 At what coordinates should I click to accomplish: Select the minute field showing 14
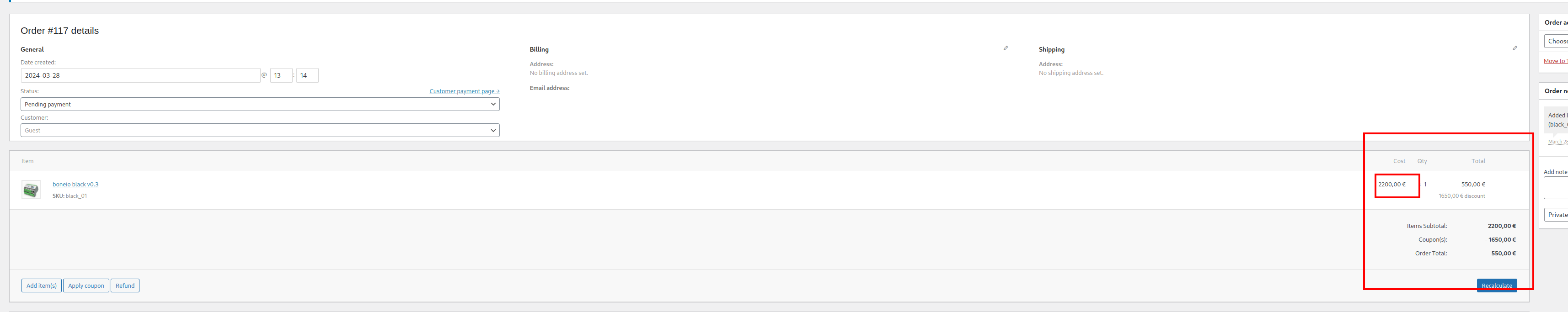pyautogui.click(x=307, y=75)
